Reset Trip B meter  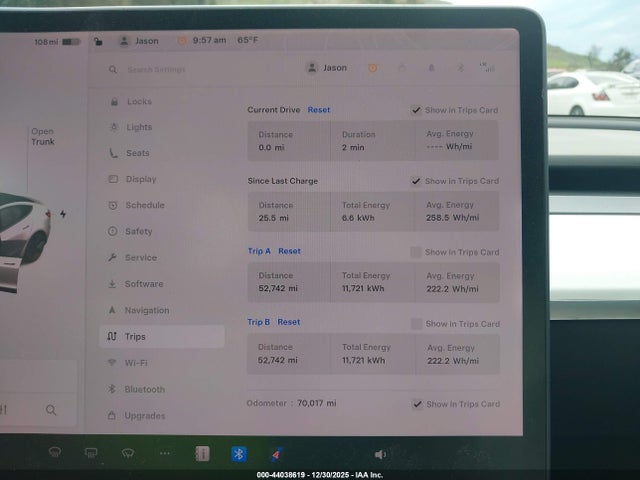(x=289, y=322)
